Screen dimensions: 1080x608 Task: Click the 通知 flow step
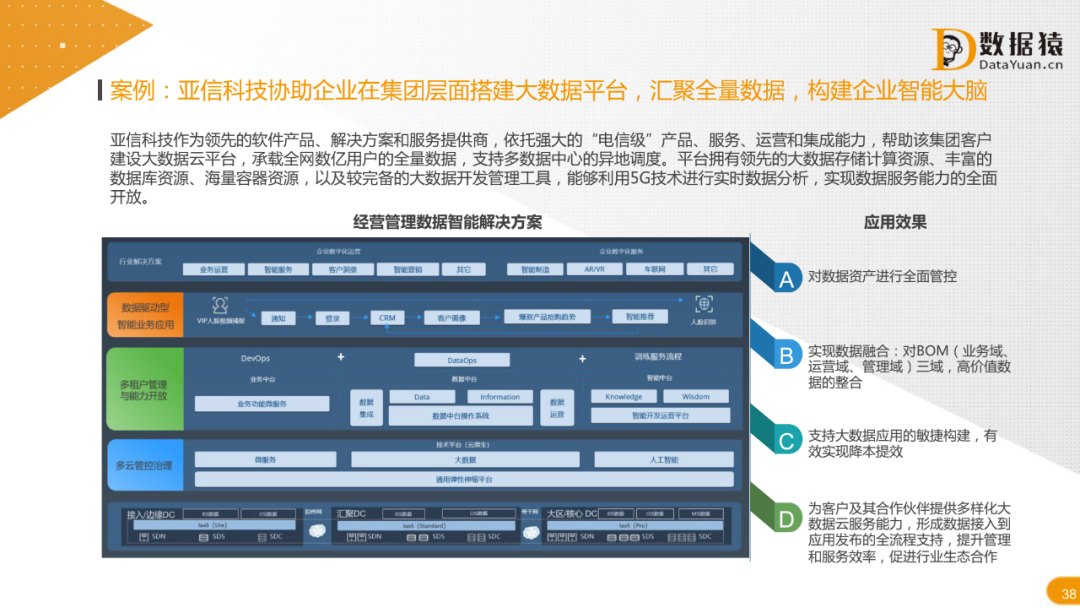point(278,318)
